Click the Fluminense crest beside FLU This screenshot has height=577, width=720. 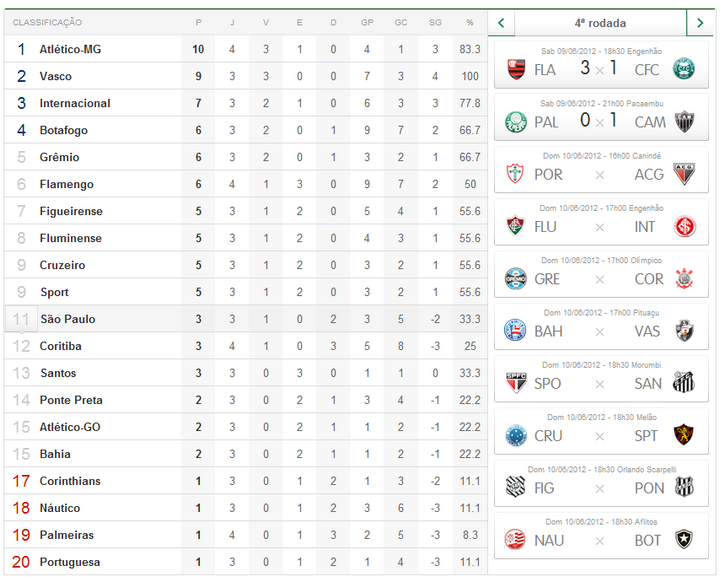coord(516,226)
